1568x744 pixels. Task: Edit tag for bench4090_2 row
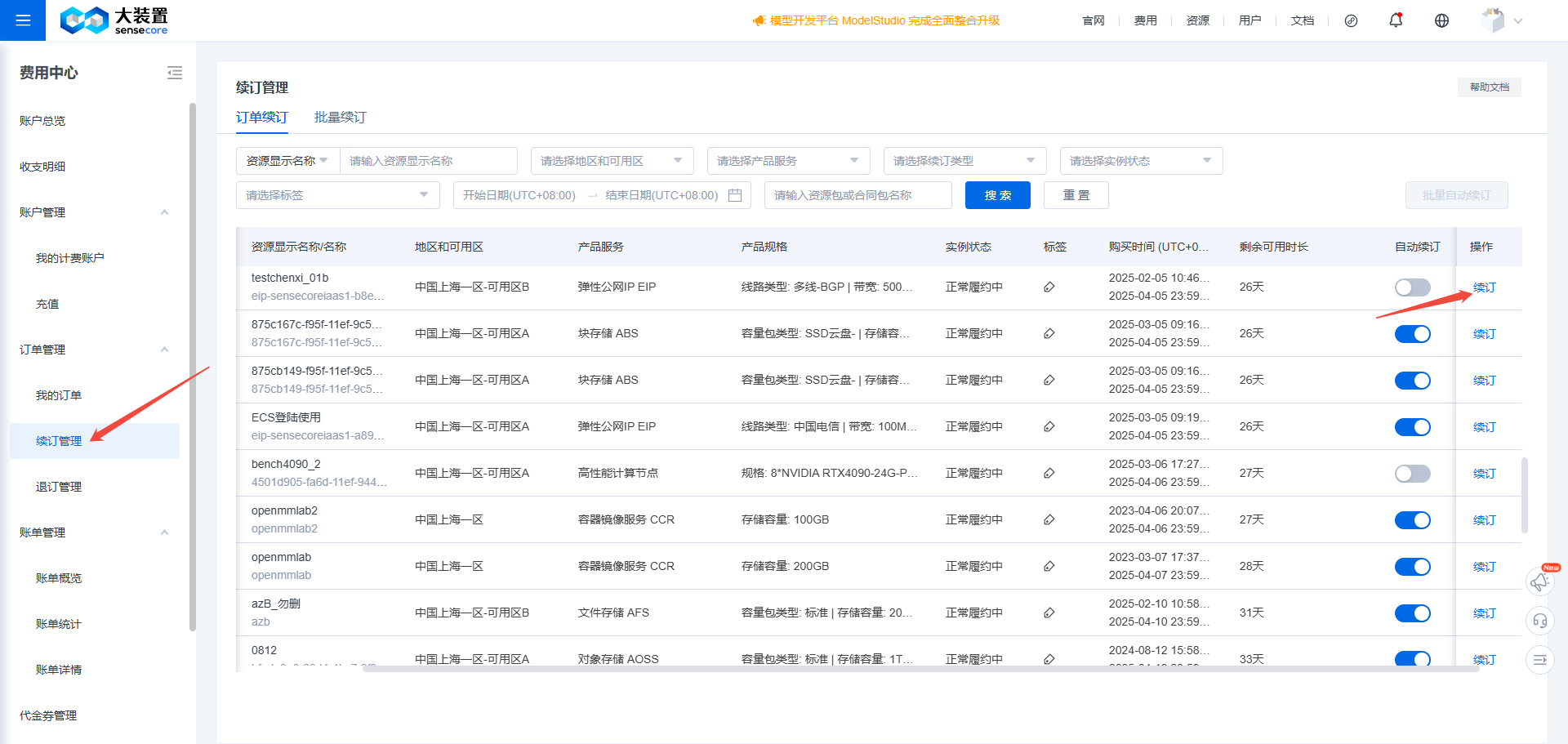(1049, 473)
